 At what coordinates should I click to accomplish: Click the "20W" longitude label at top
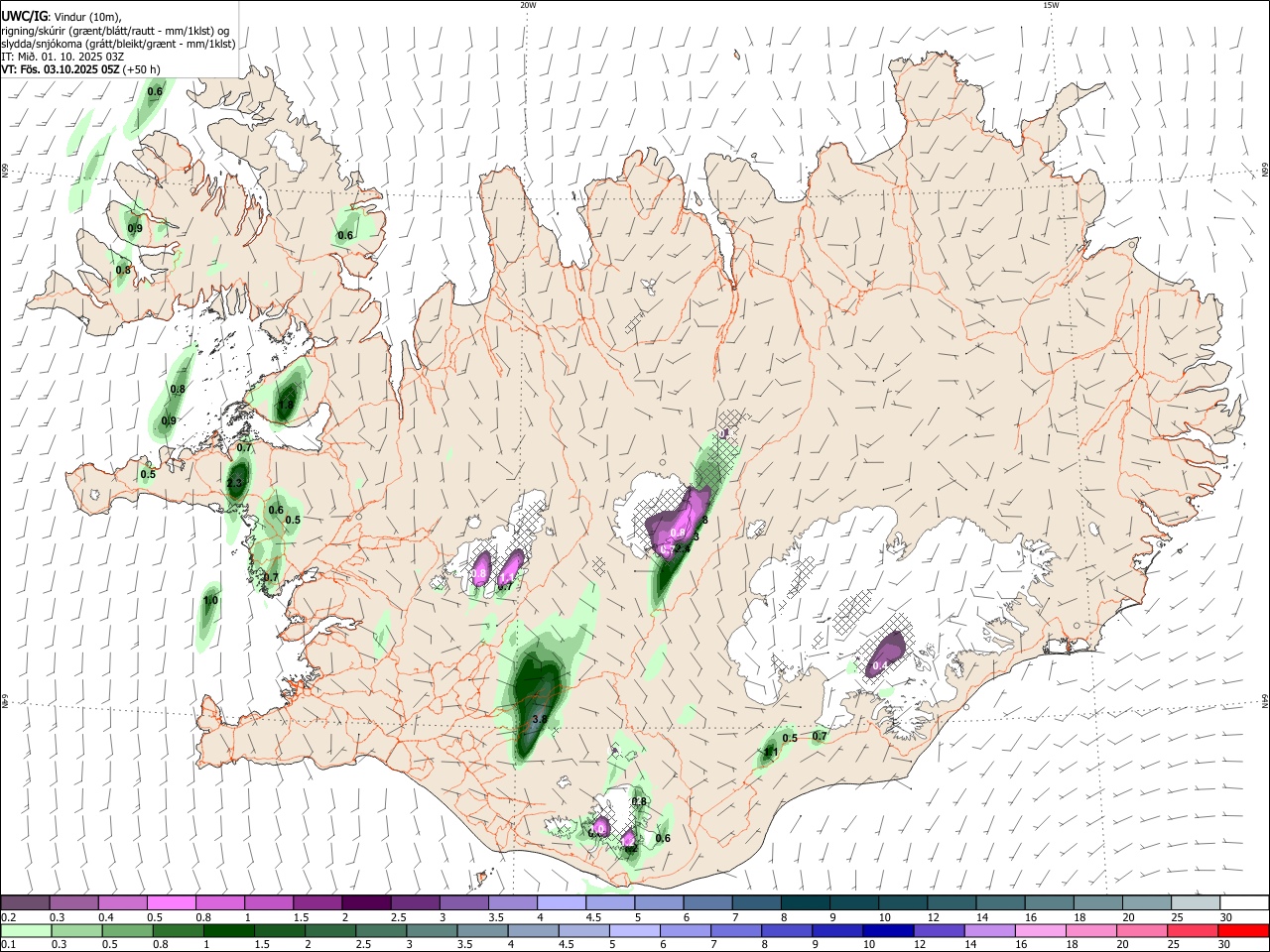pos(528,5)
